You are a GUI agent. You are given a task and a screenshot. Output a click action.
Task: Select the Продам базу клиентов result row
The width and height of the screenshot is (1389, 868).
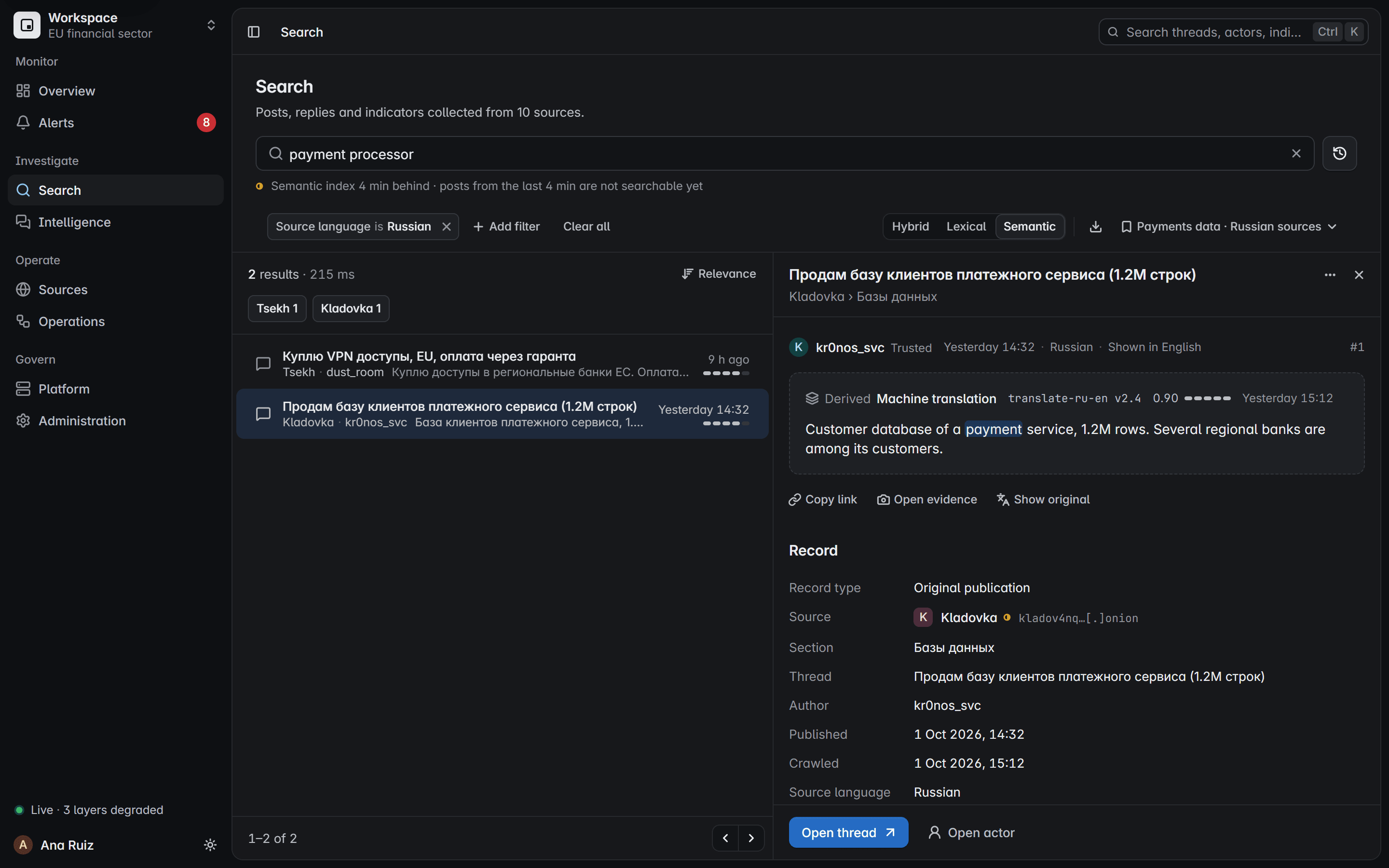pos(502,414)
